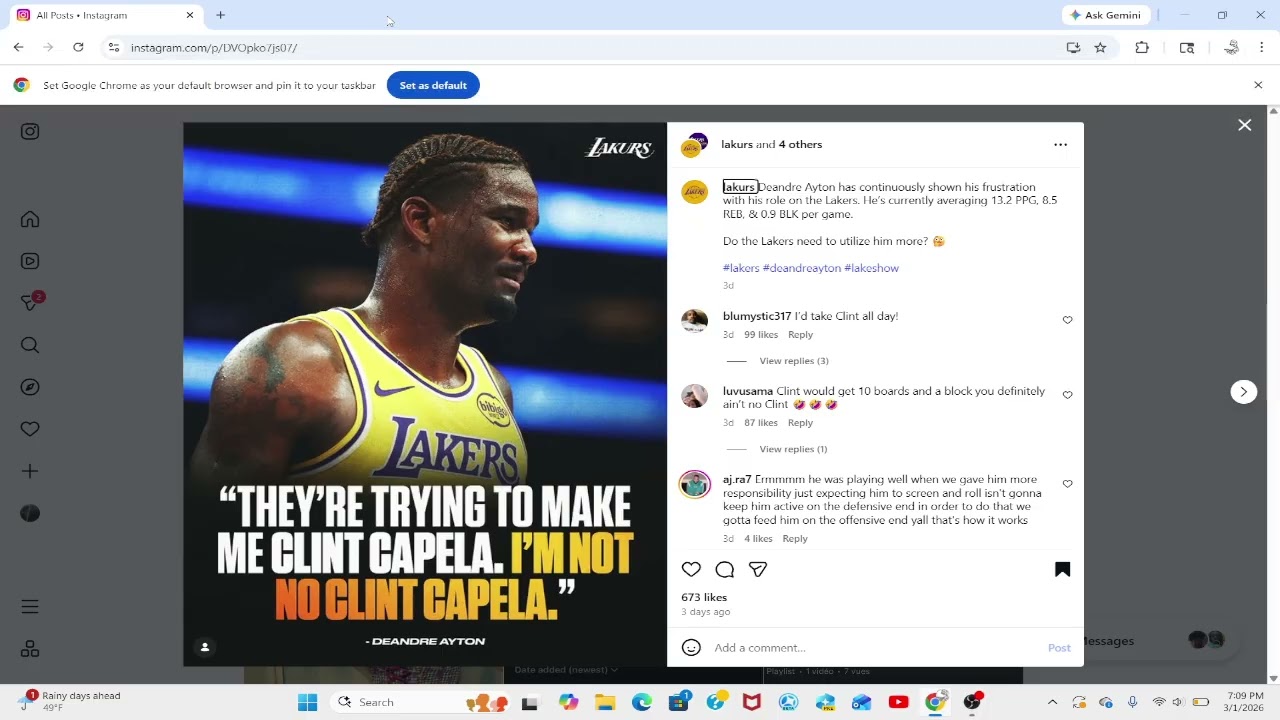Screen dimensions: 1280x720
Task: Open the post options three-dot menu
Action: pos(1060,145)
